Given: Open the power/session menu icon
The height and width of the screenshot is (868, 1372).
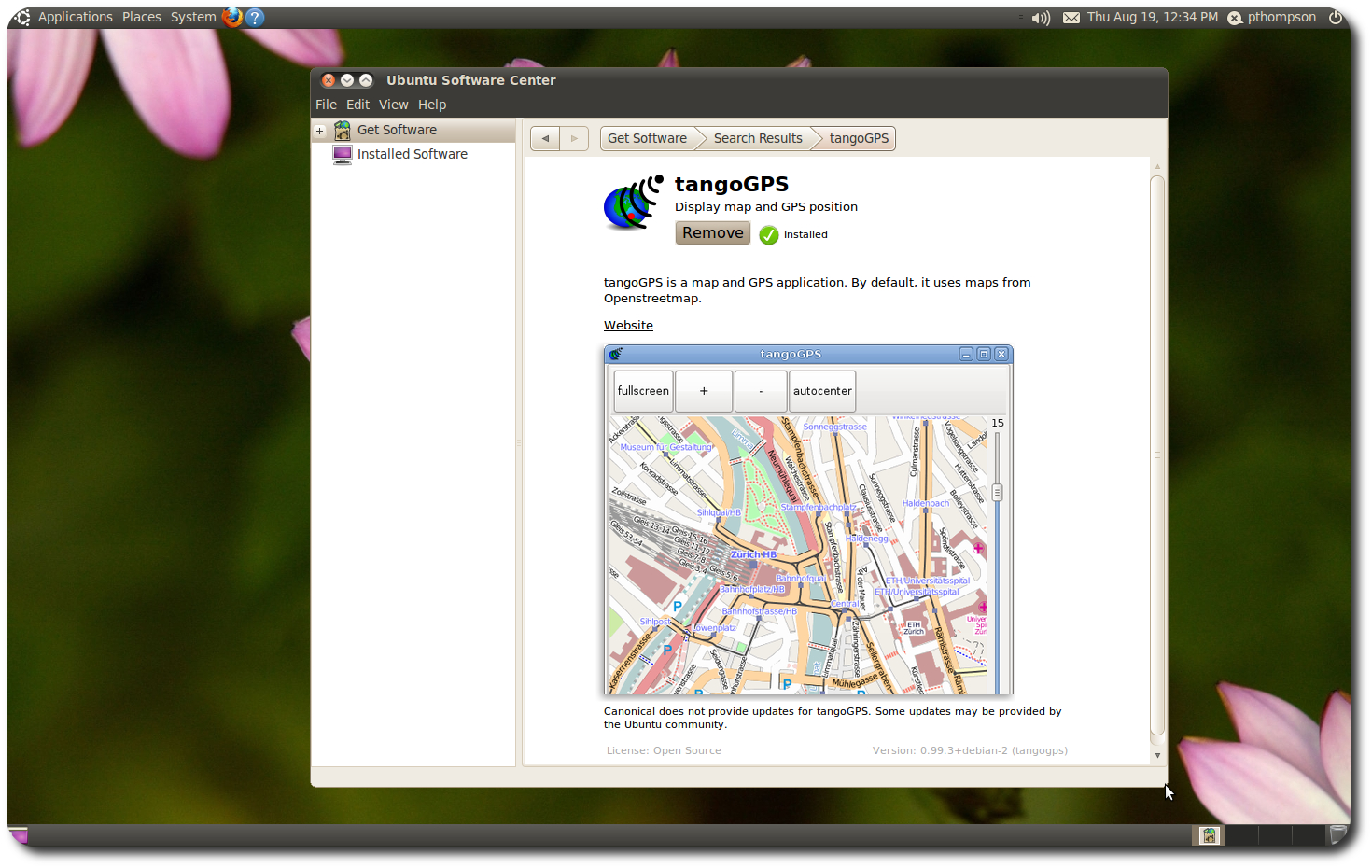Looking at the screenshot, I should (x=1336, y=17).
